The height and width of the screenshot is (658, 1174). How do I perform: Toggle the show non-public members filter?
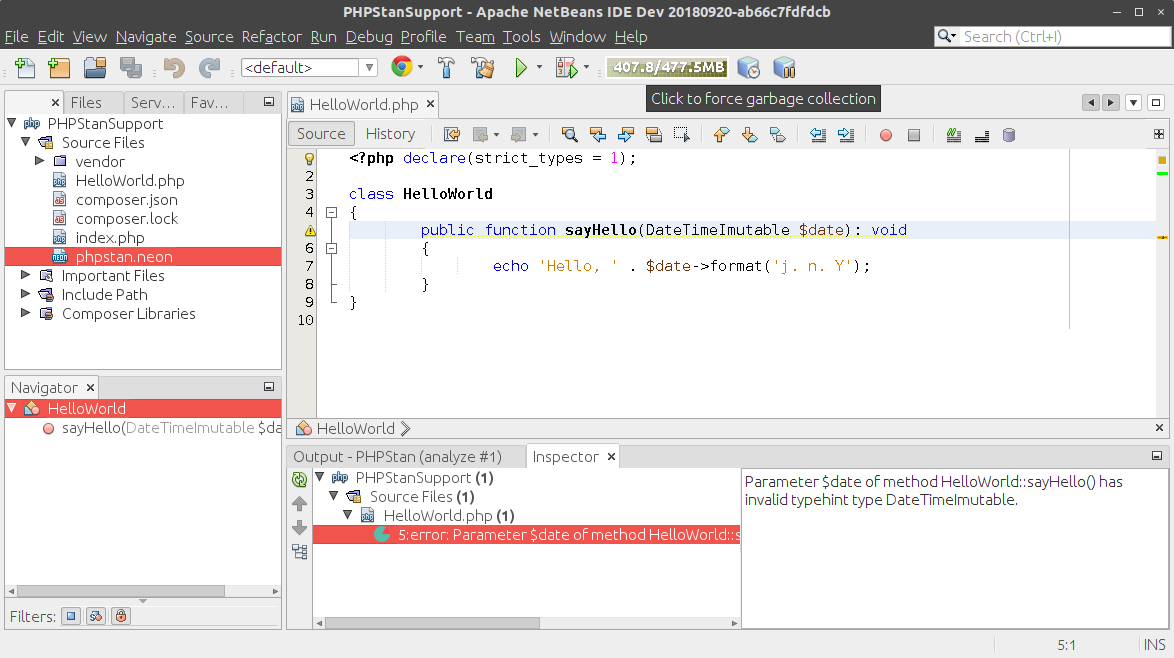(x=120, y=616)
